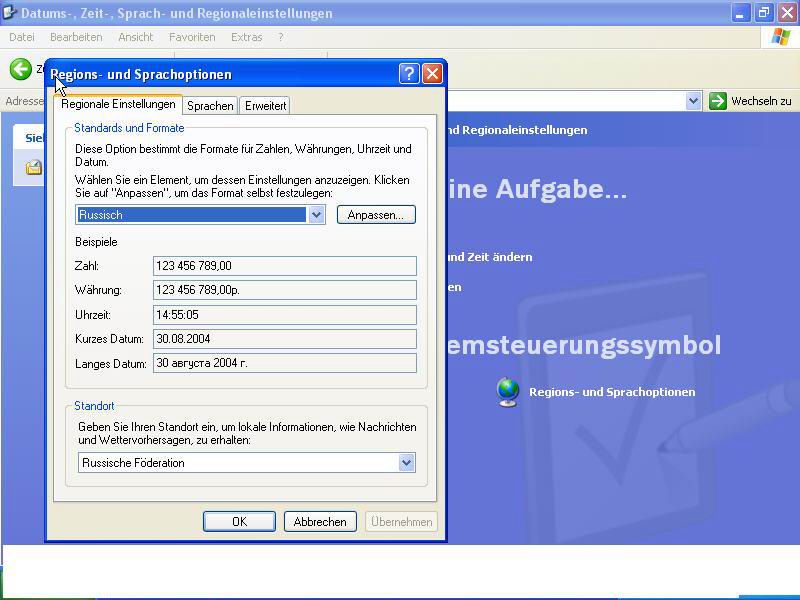Click the dialog's question mark help button
This screenshot has height=600, width=800.
tap(408, 74)
